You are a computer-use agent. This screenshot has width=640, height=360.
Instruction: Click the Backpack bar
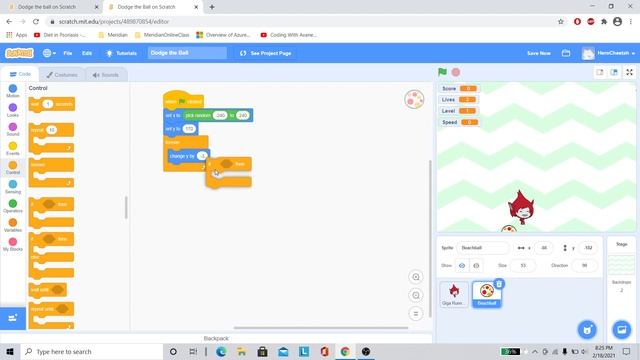click(216, 338)
